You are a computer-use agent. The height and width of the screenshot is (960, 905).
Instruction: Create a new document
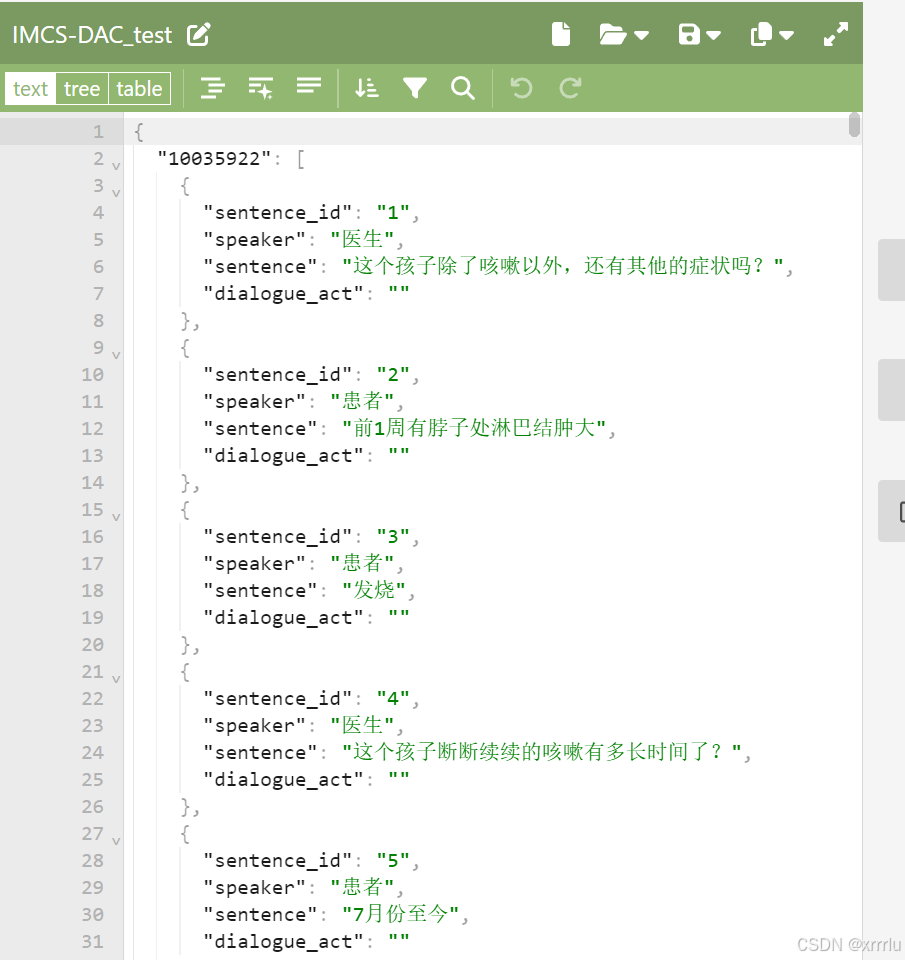coord(560,33)
